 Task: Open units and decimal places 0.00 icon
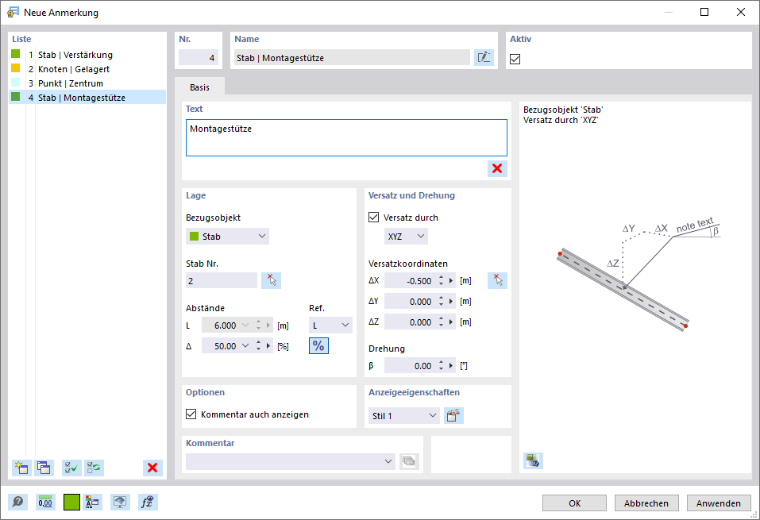tap(45, 503)
